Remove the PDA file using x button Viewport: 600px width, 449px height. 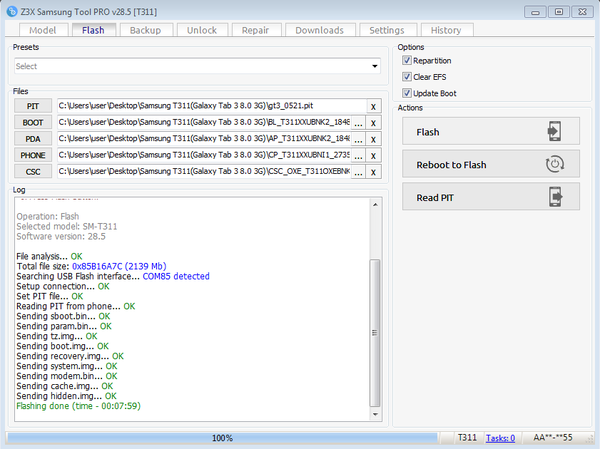373,139
